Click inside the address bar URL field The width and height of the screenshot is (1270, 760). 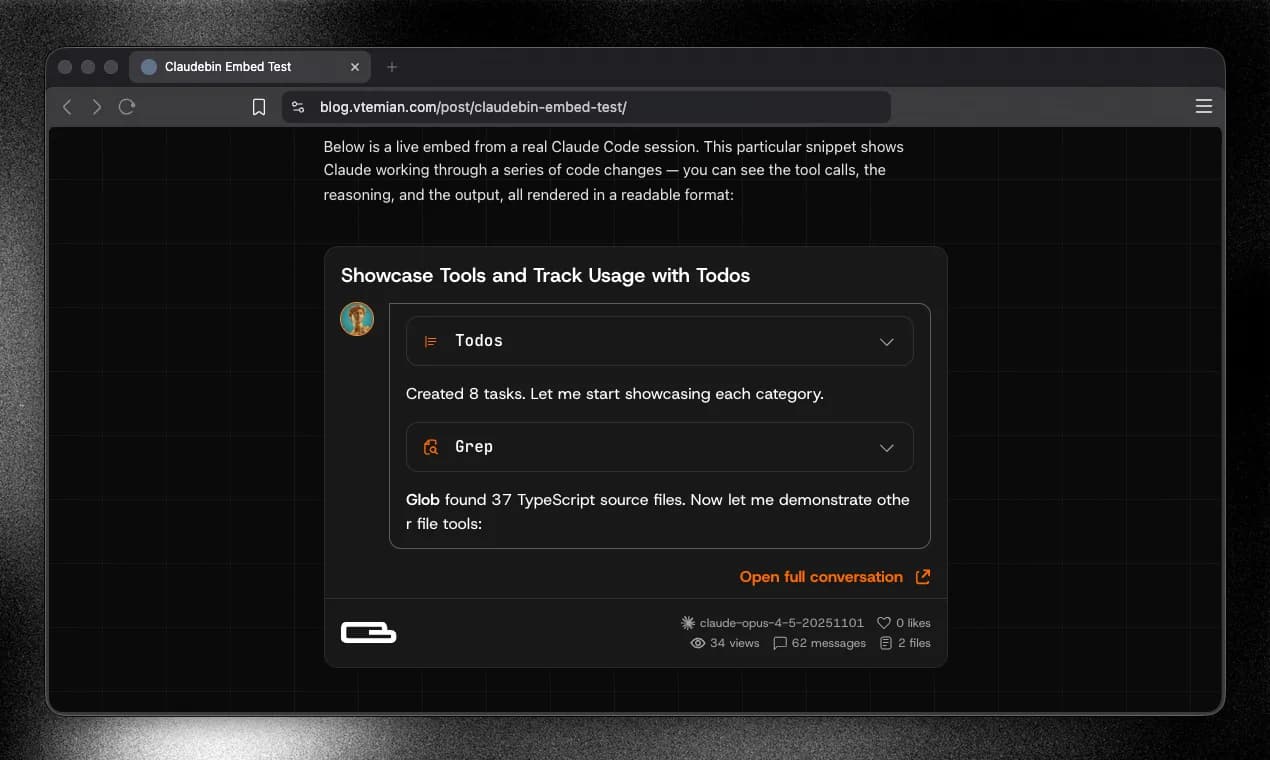pos(500,105)
